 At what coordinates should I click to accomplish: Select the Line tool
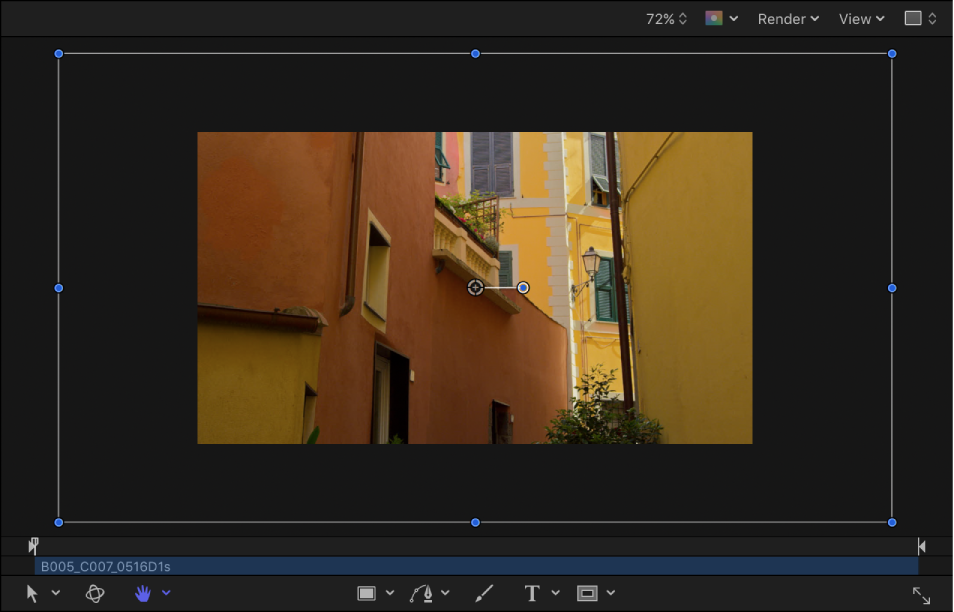tap(483, 592)
